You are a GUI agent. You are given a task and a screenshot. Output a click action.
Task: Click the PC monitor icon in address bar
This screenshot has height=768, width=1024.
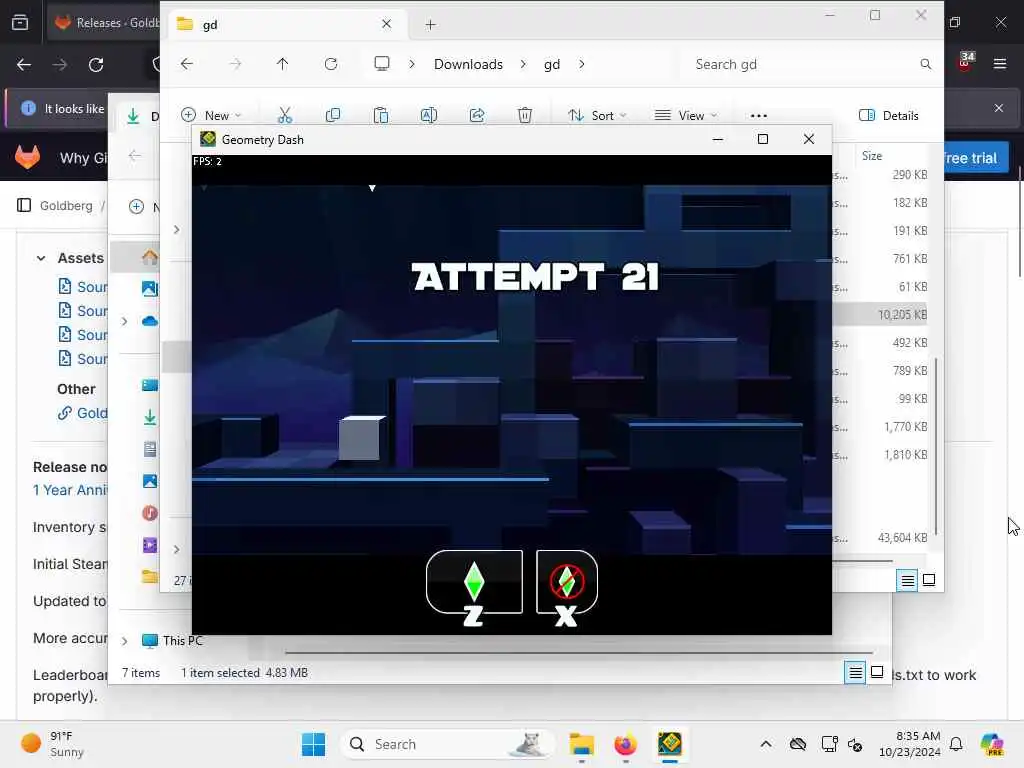click(382, 64)
